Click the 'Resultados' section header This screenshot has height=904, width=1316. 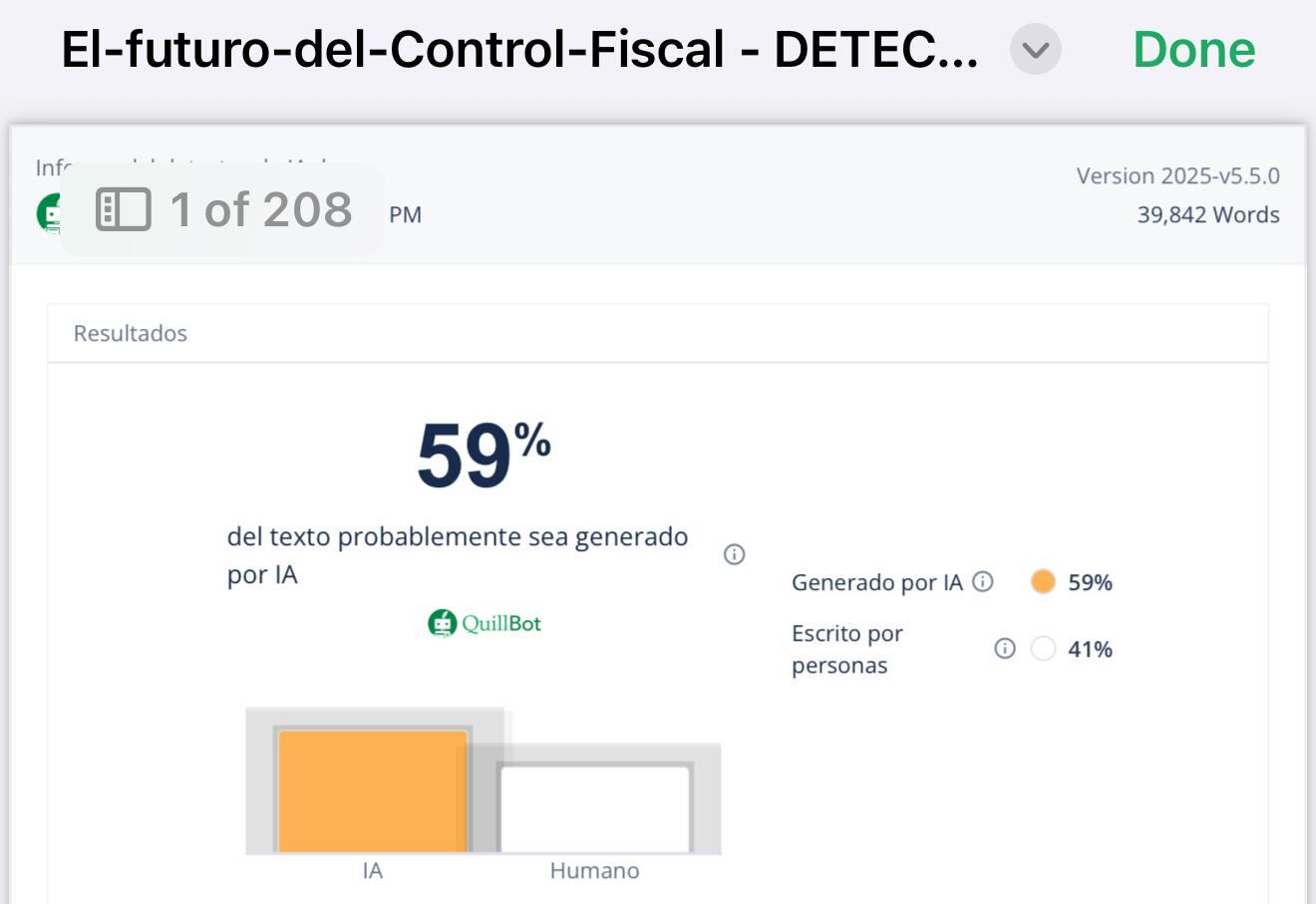point(131,333)
